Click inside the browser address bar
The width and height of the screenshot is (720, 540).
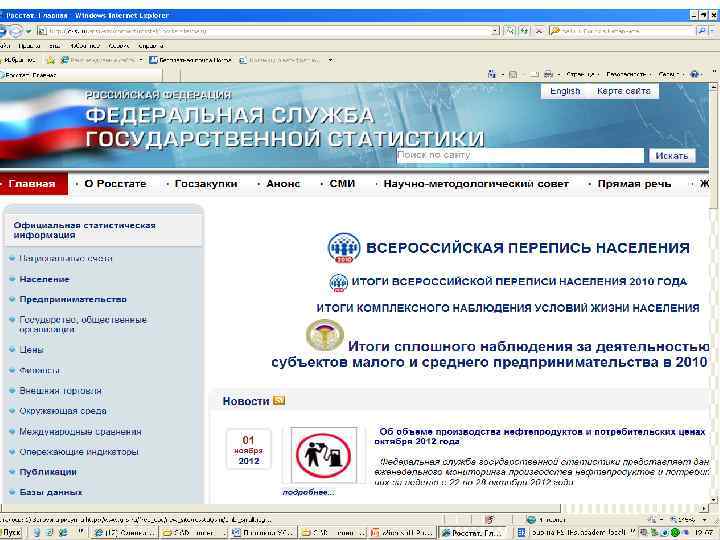pyautogui.click(x=264, y=31)
